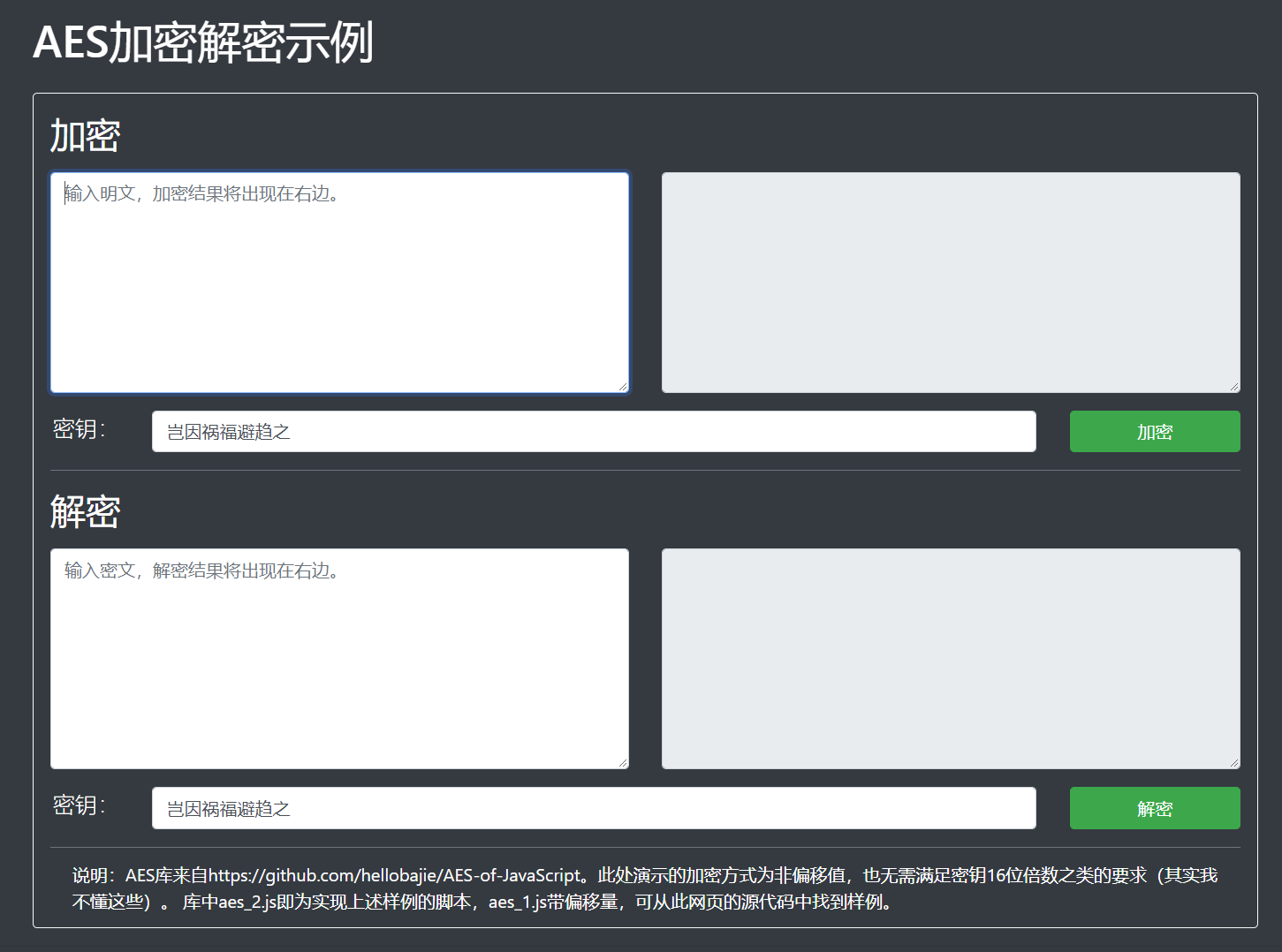
Task: Click the decryption result output area
Action: click(x=950, y=659)
